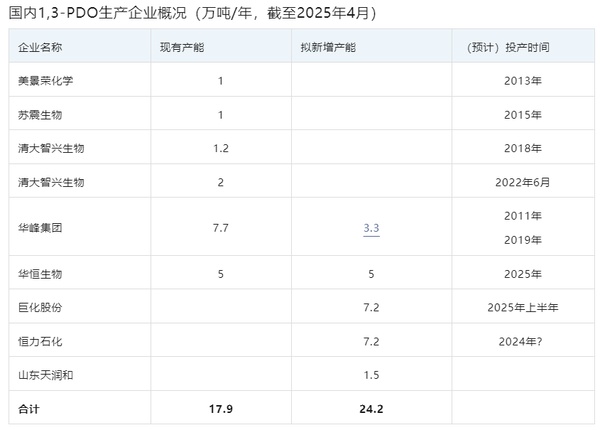Click the 恒力石化 company name
Screen dimensions: 600x430
40,341
